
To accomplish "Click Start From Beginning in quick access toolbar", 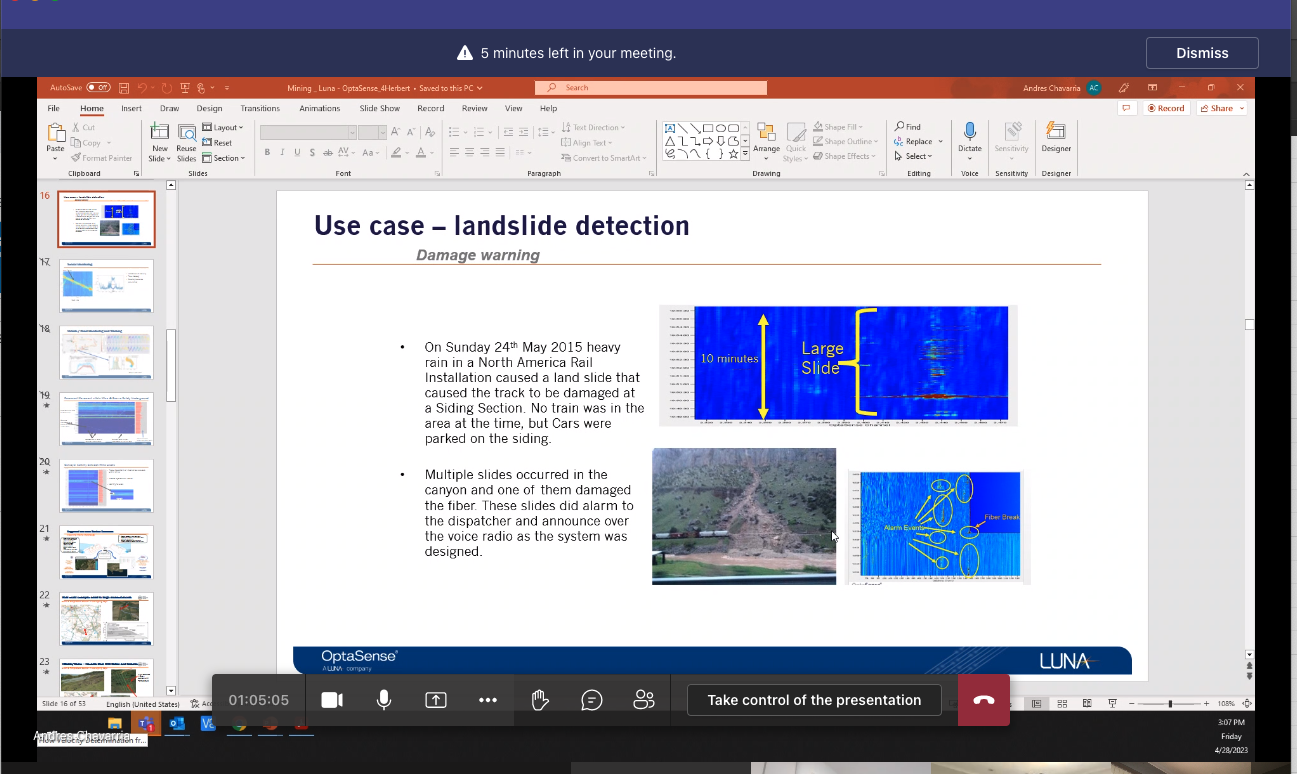I will [x=185, y=88].
